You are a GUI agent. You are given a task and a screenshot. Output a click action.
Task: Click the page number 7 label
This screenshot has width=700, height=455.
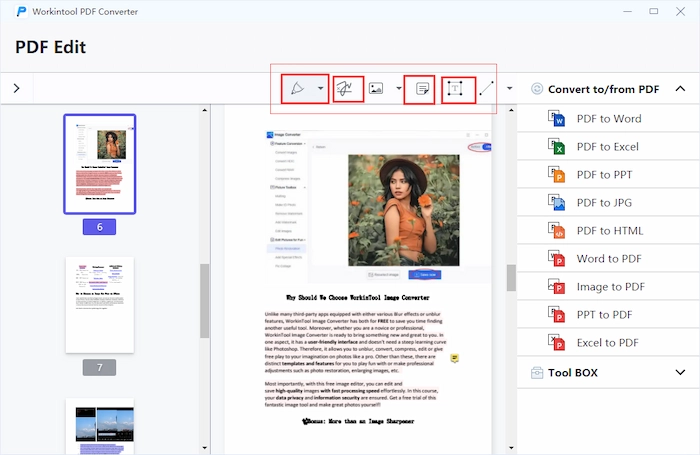point(99,367)
